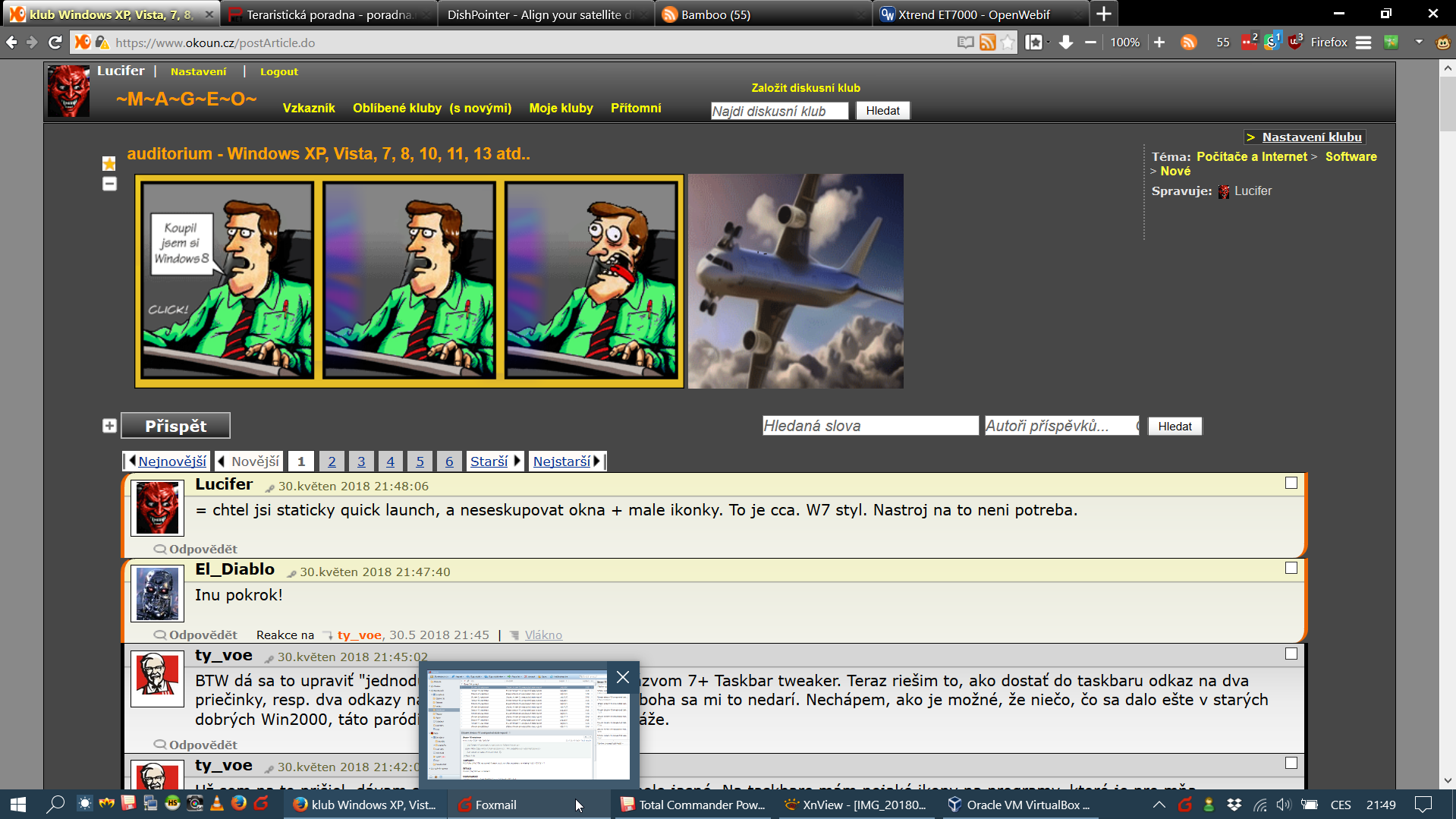Go back with the browser back arrow
Screen dimensions: 1456x819
click(x=11, y=43)
